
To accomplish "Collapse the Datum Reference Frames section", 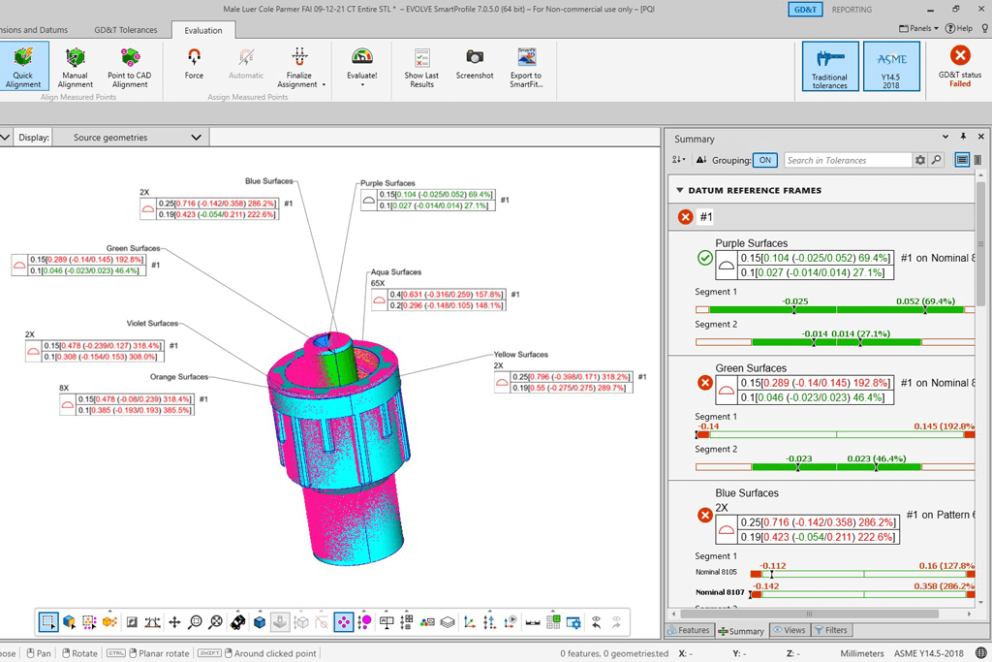I will point(680,190).
